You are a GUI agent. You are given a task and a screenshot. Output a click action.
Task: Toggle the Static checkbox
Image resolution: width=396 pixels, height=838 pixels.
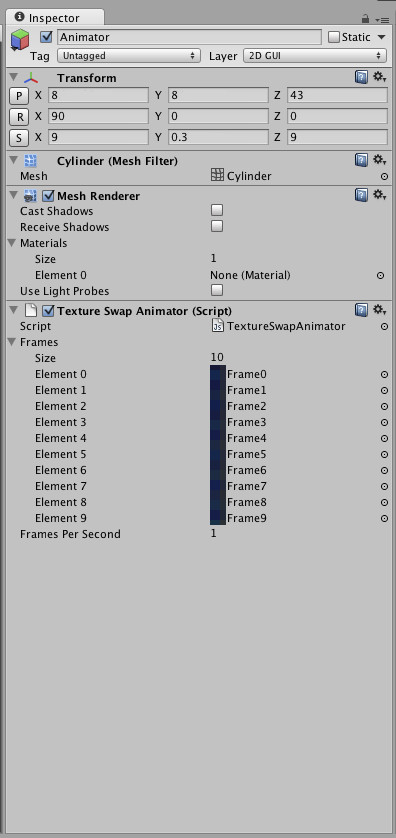pyautogui.click(x=334, y=37)
